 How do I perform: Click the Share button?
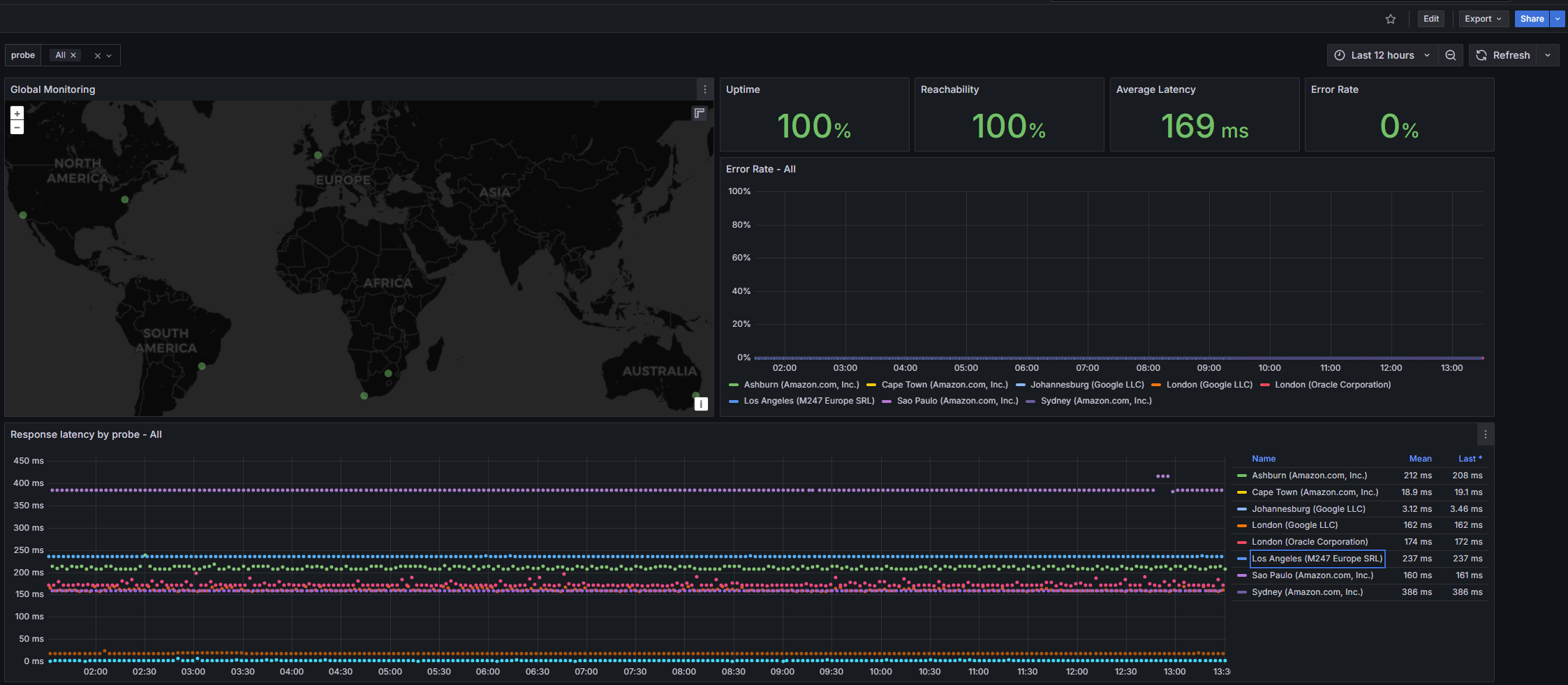coord(1532,19)
